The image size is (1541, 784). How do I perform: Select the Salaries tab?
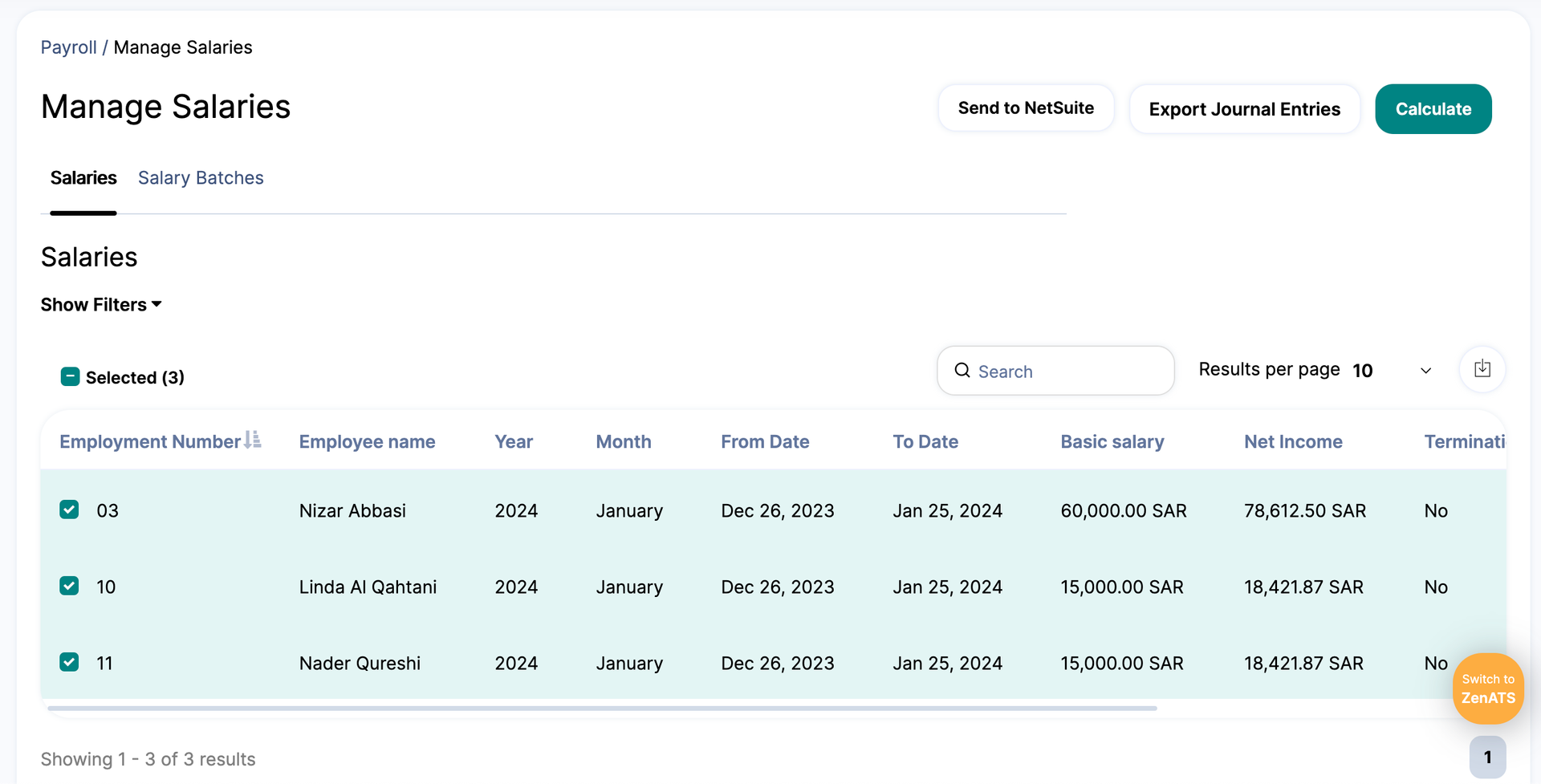(83, 178)
